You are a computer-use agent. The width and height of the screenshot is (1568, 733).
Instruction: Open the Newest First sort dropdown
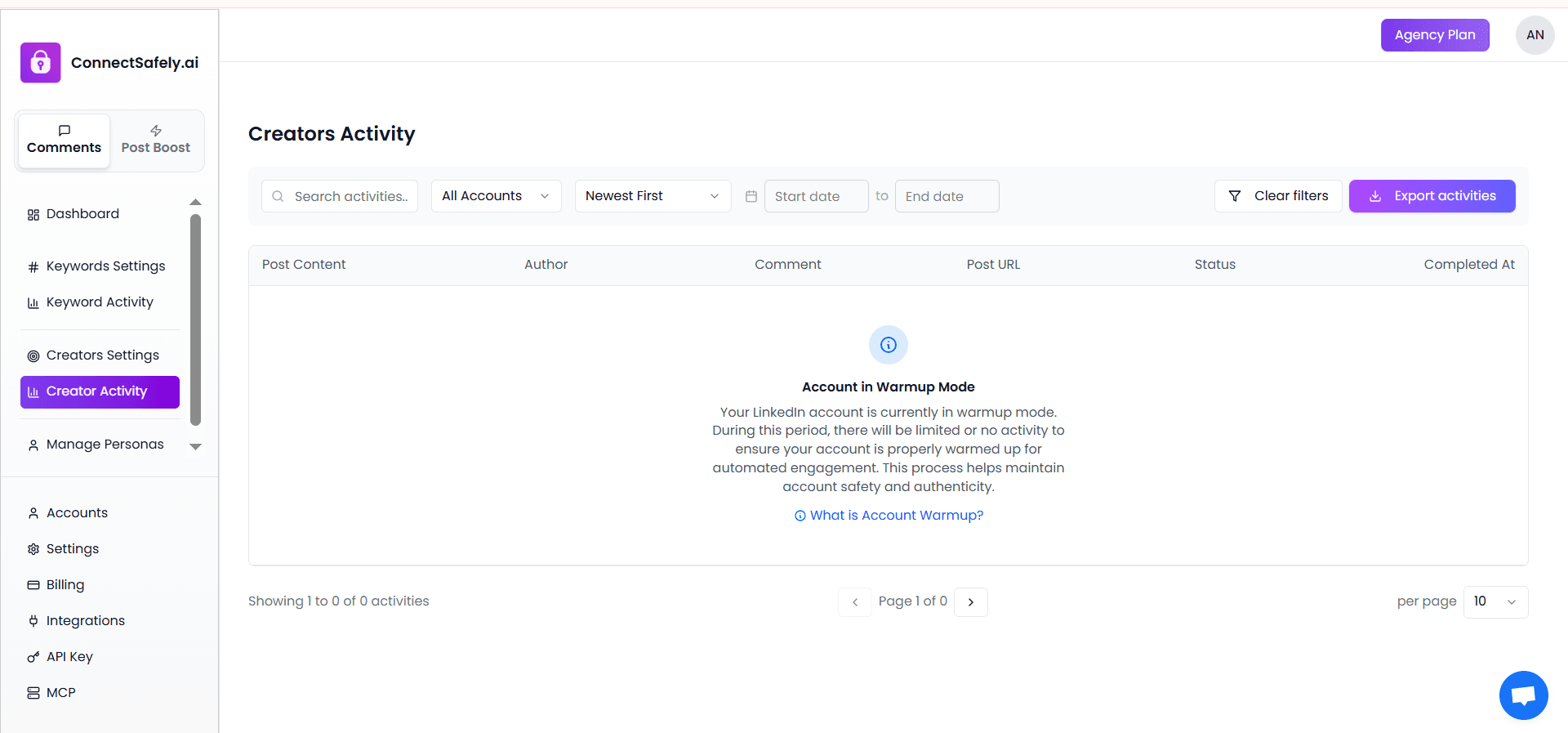pos(653,196)
